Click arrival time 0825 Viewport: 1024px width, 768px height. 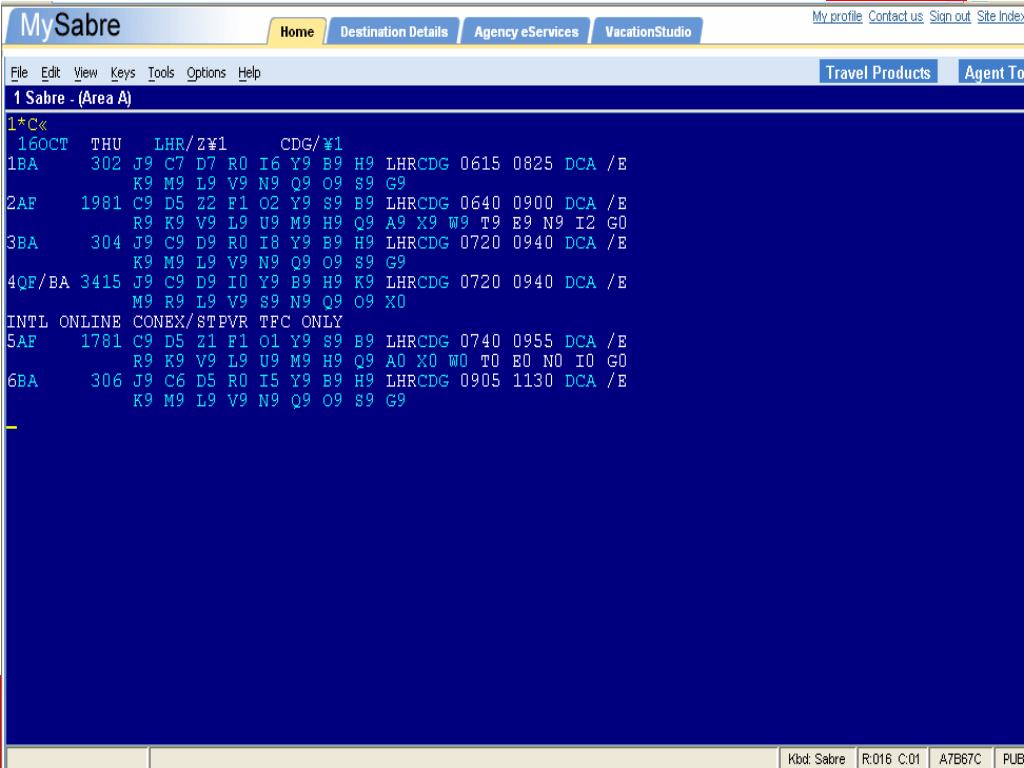[x=533, y=164]
